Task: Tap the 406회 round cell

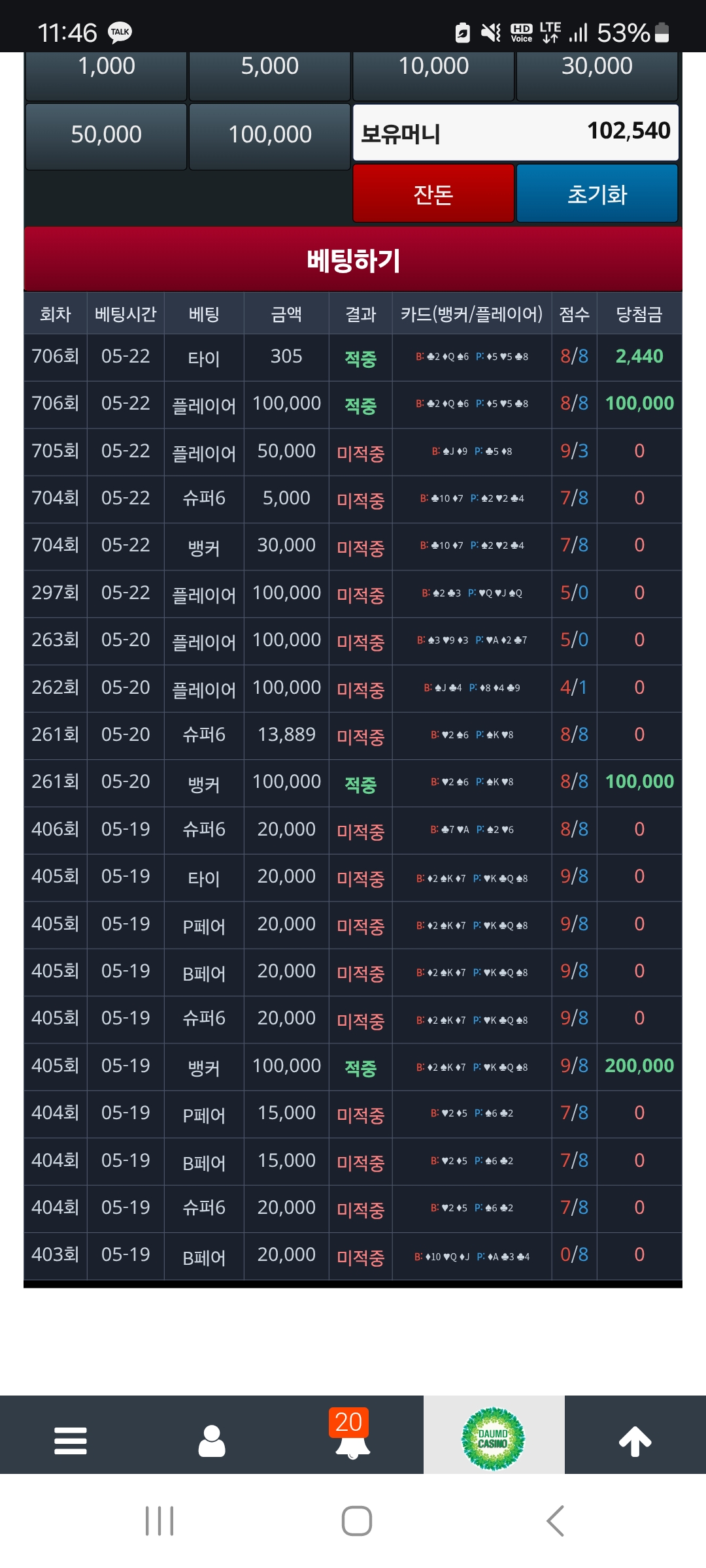Action: pyautogui.click(x=56, y=829)
